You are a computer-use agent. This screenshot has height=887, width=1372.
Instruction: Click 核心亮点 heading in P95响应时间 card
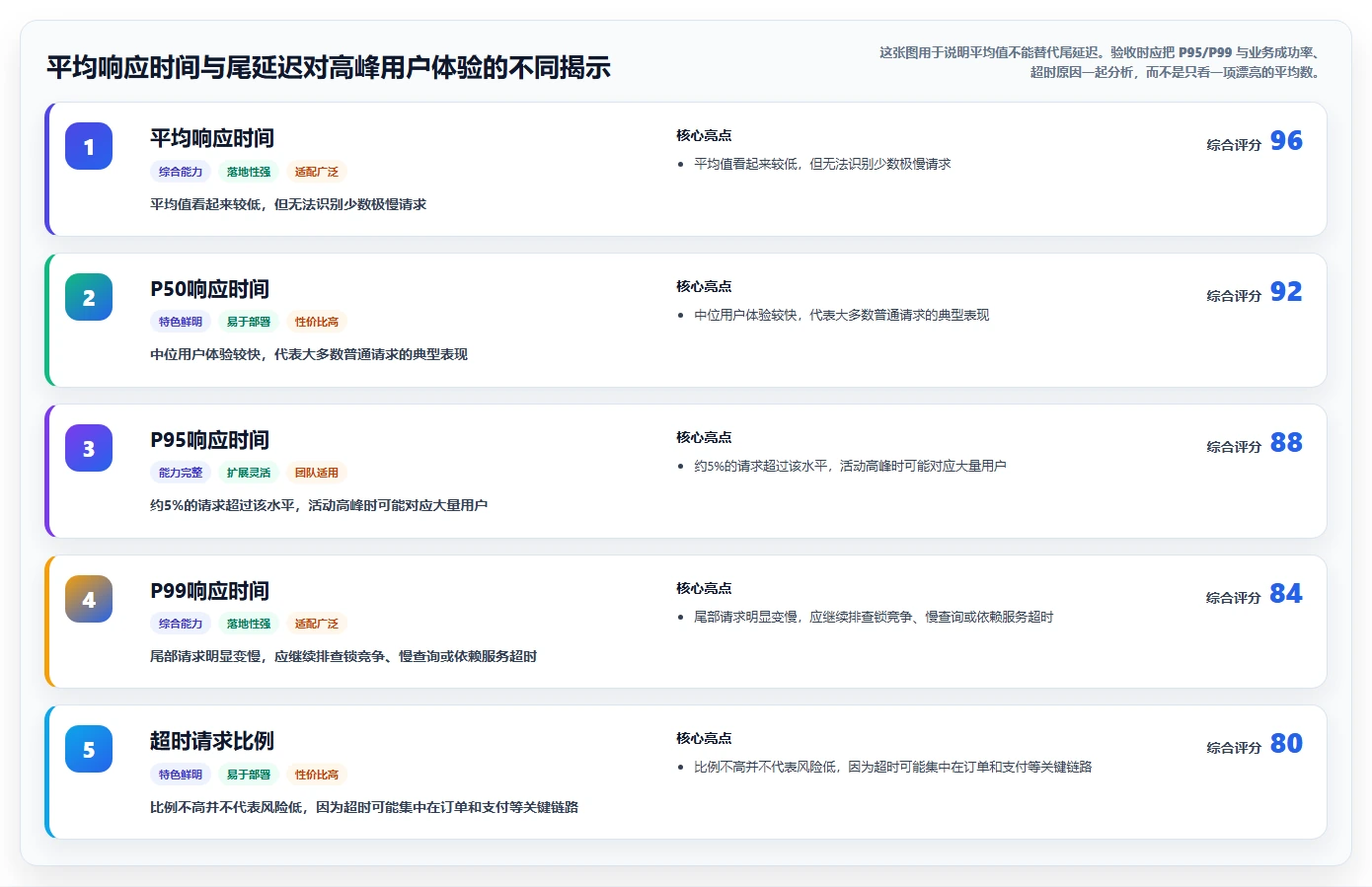[704, 438]
